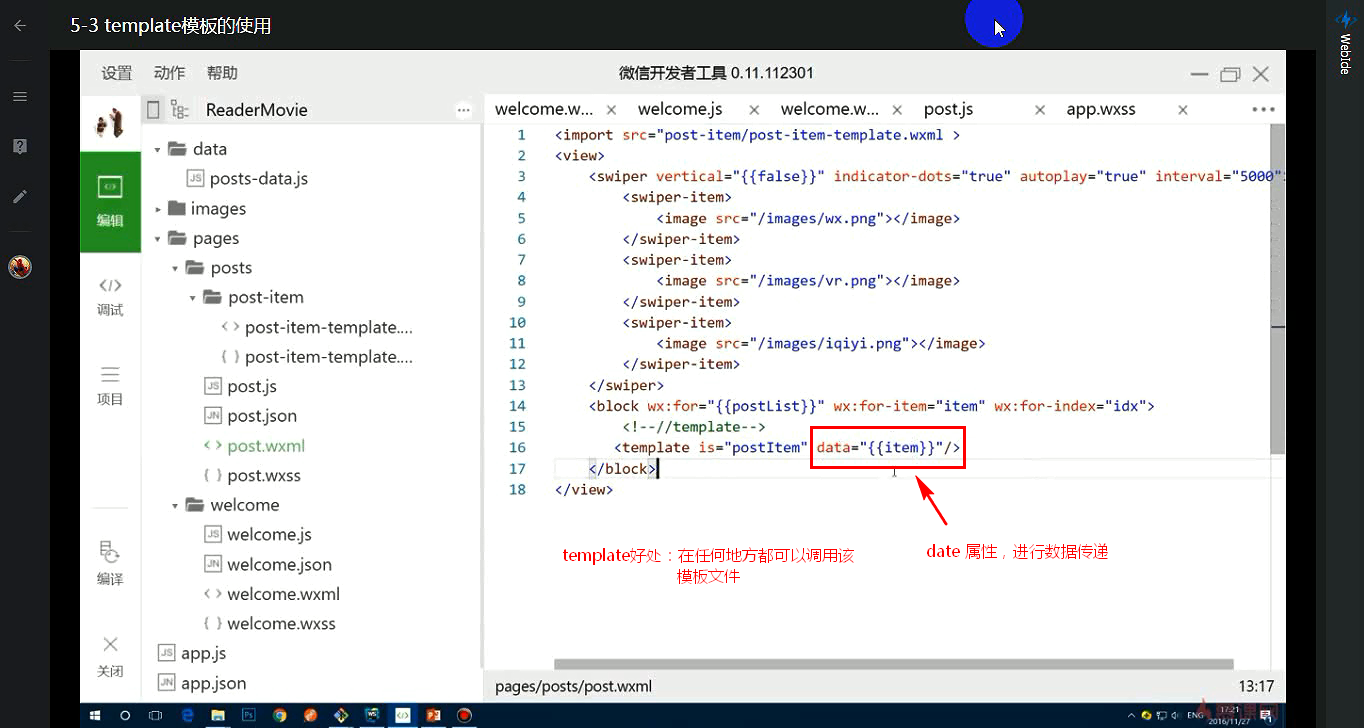Screen dimensions: 1364x728
Task: Close the welcome.js tab
Action: (754, 110)
